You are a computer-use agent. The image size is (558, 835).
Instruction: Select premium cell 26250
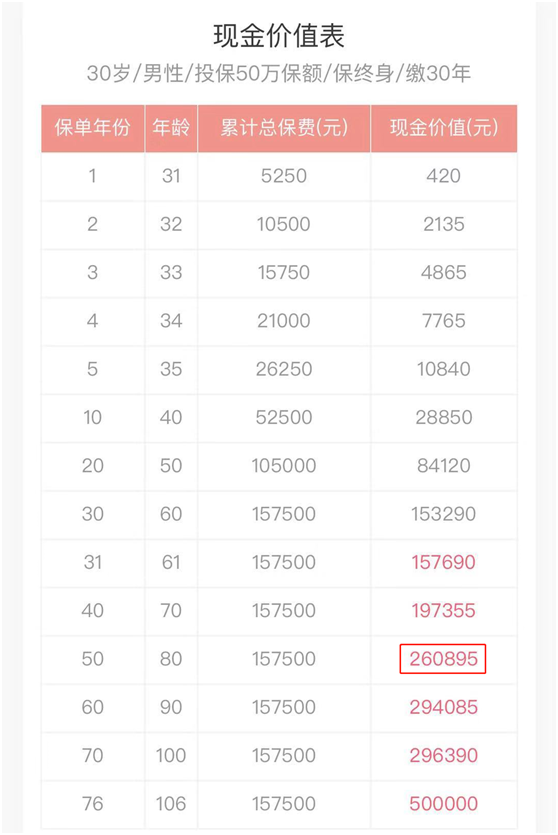pyautogui.click(x=284, y=369)
